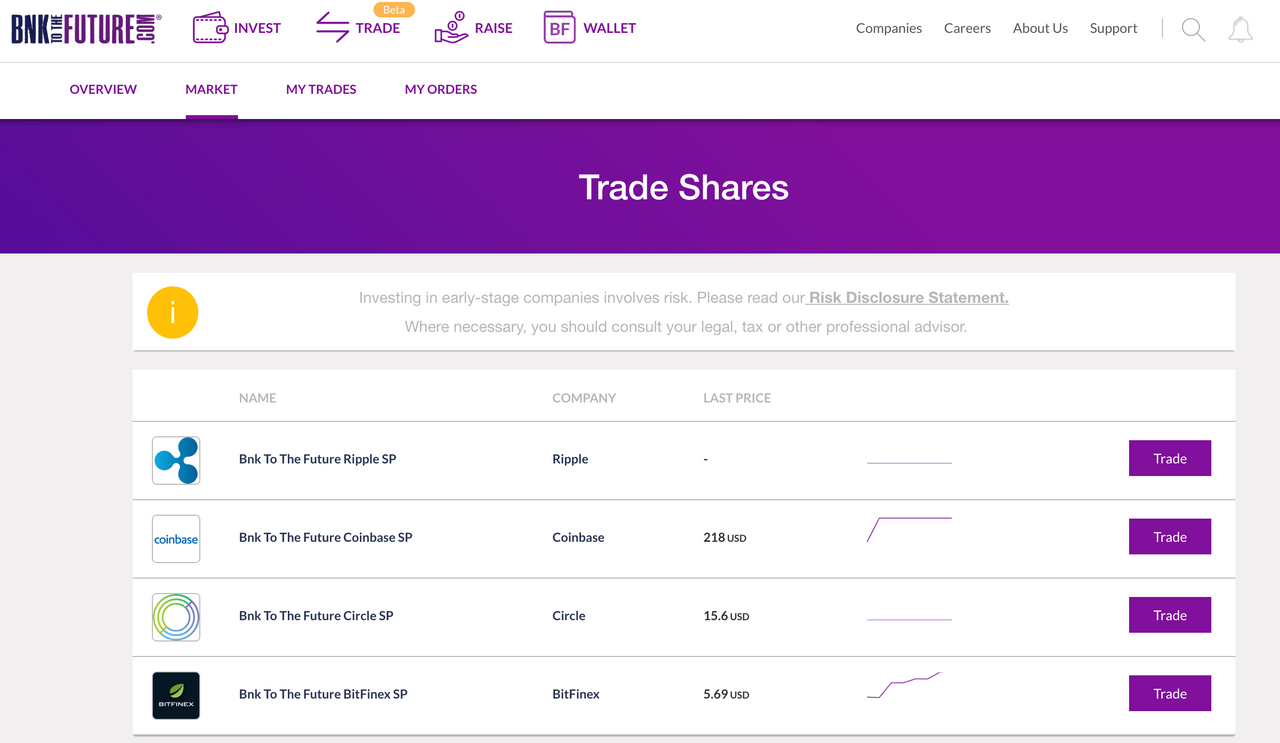Click the Ripple logo thumbnail
1280x743 pixels.
coord(176,460)
